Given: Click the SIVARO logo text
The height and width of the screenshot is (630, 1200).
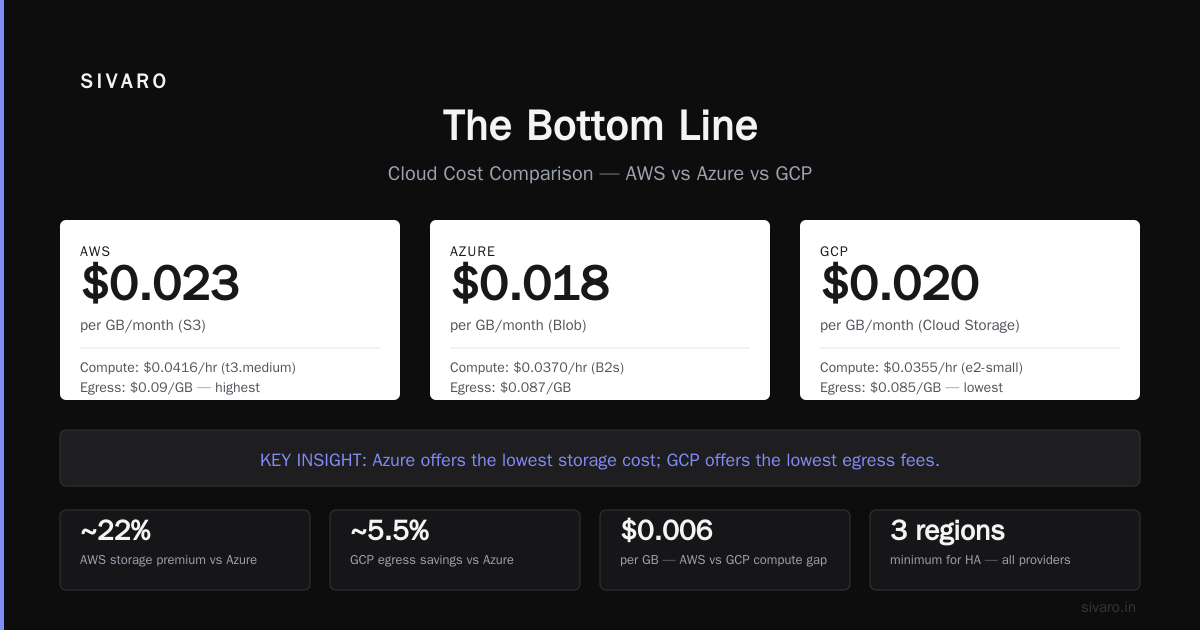Looking at the screenshot, I should click(124, 82).
